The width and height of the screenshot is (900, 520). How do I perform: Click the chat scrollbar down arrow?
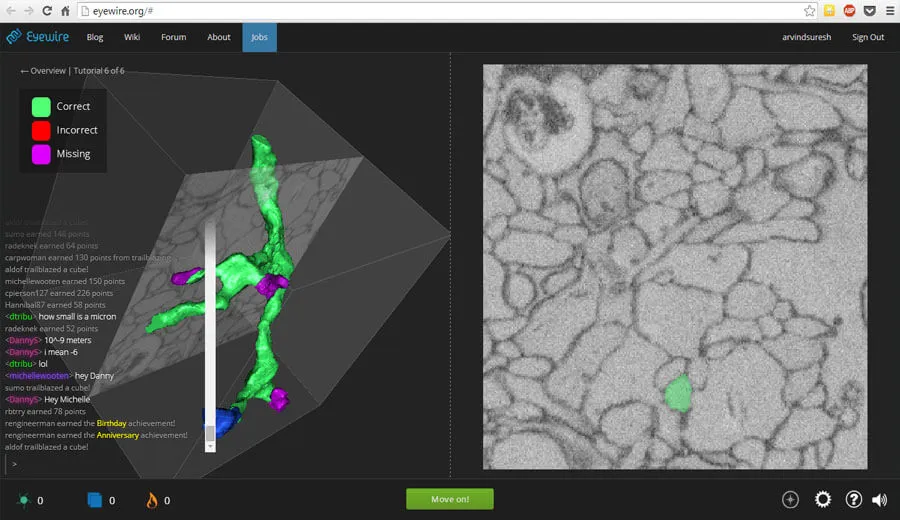point(210,447)
